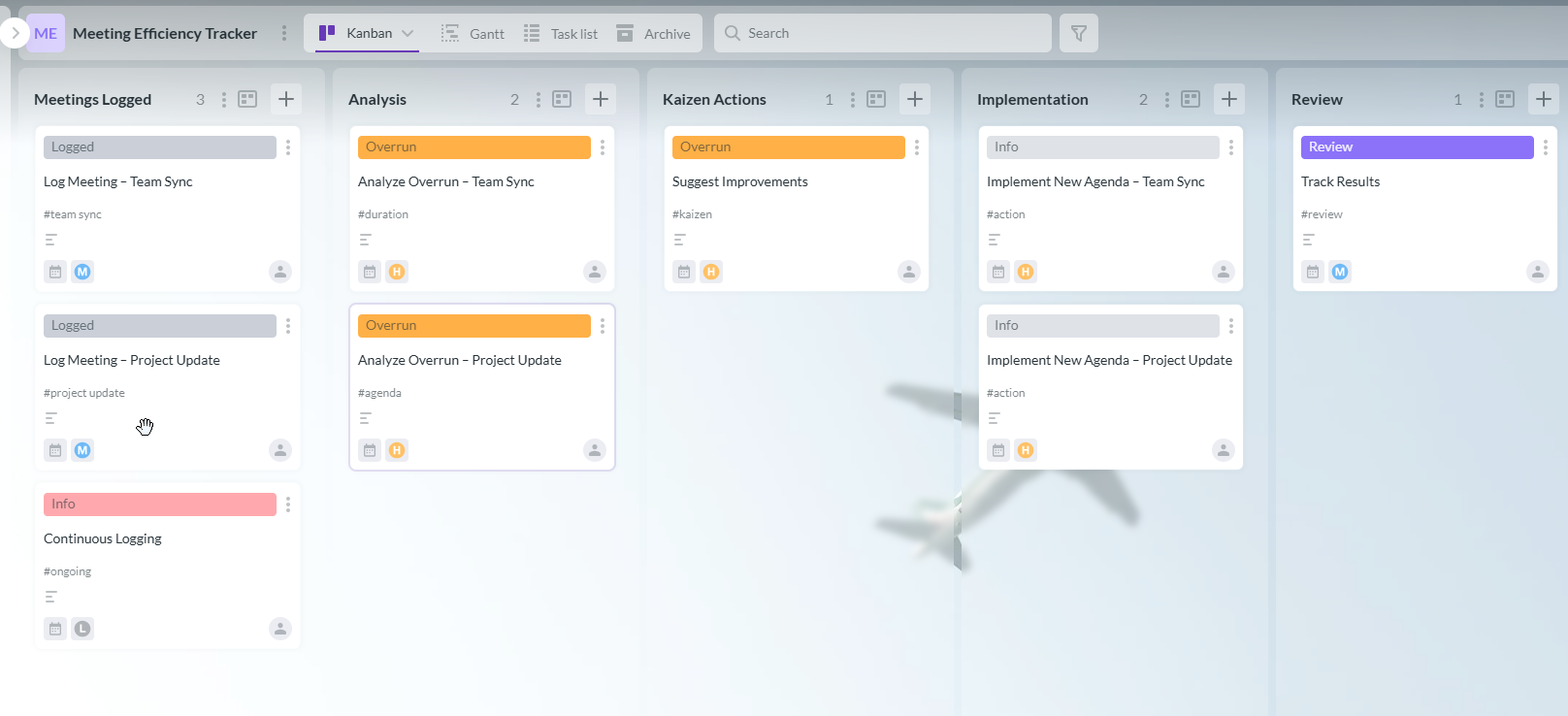Viewport: 1568px width, 716px height.
Task: Change card layout in Review column
Action: (x=1505, y=99)
